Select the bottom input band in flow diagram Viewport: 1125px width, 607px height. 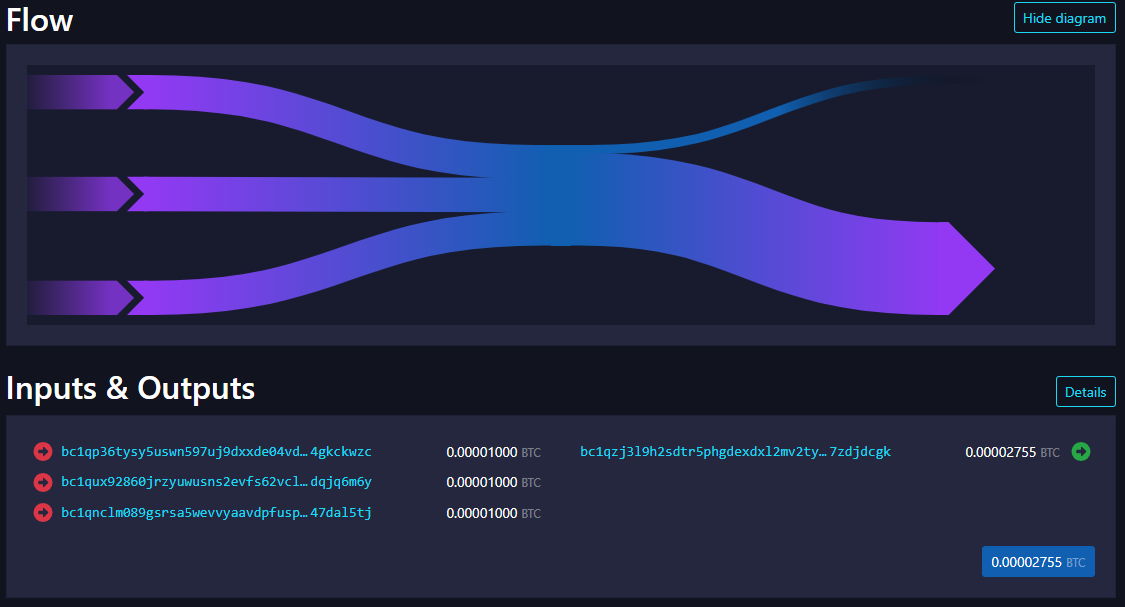(250, 297)
